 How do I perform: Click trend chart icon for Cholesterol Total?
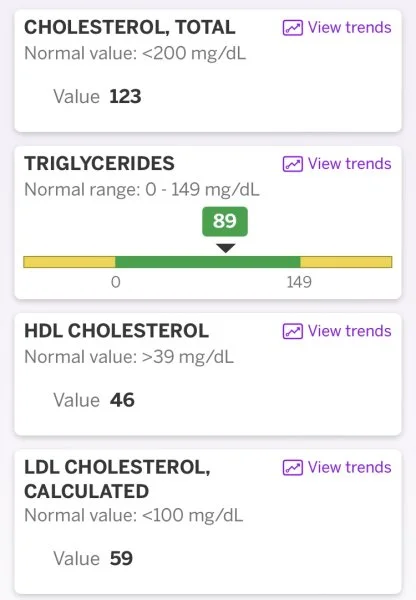pos(293,28)
